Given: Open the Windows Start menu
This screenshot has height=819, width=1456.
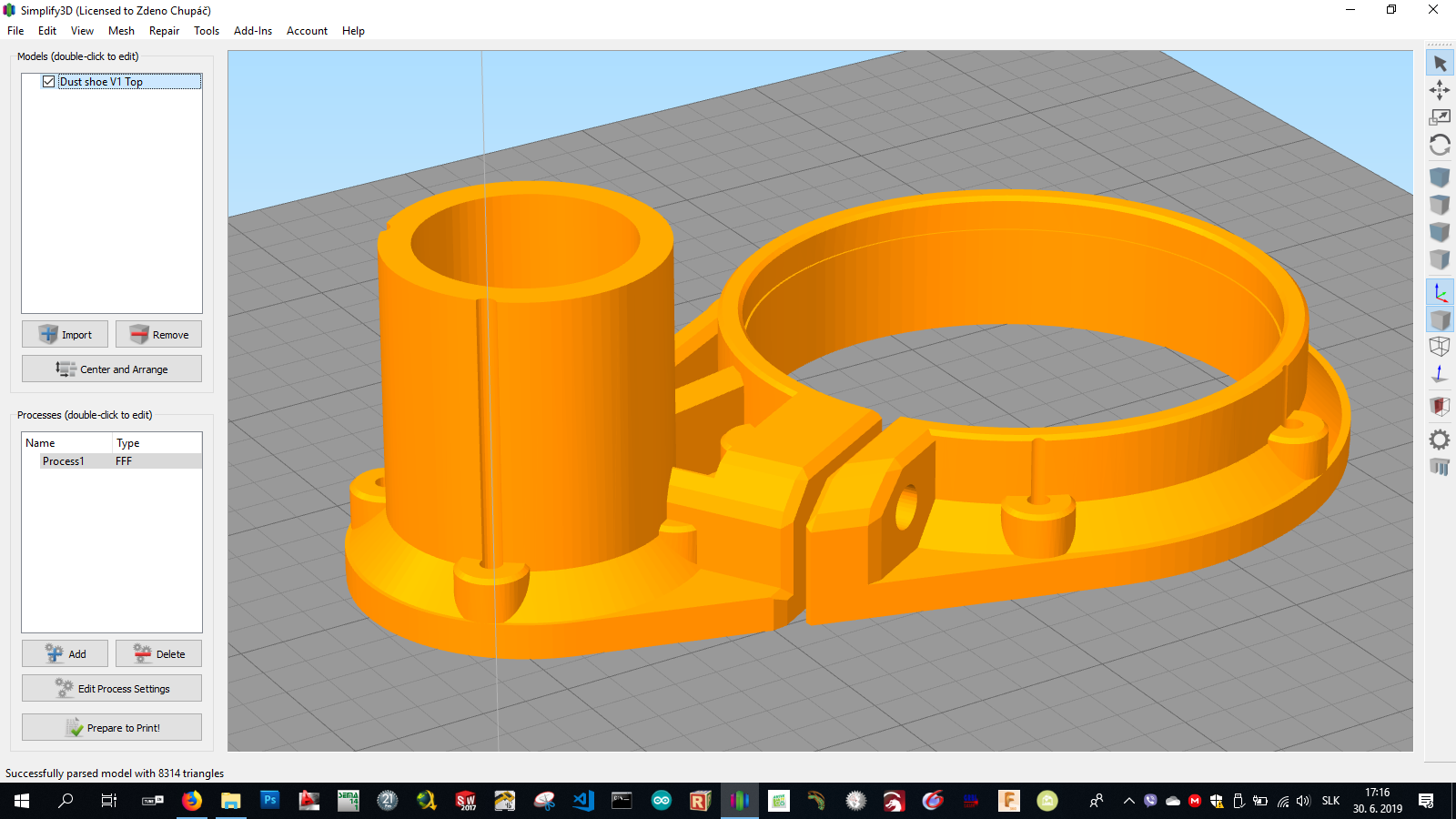Looking at the screenshot, I should click(22, 801).
